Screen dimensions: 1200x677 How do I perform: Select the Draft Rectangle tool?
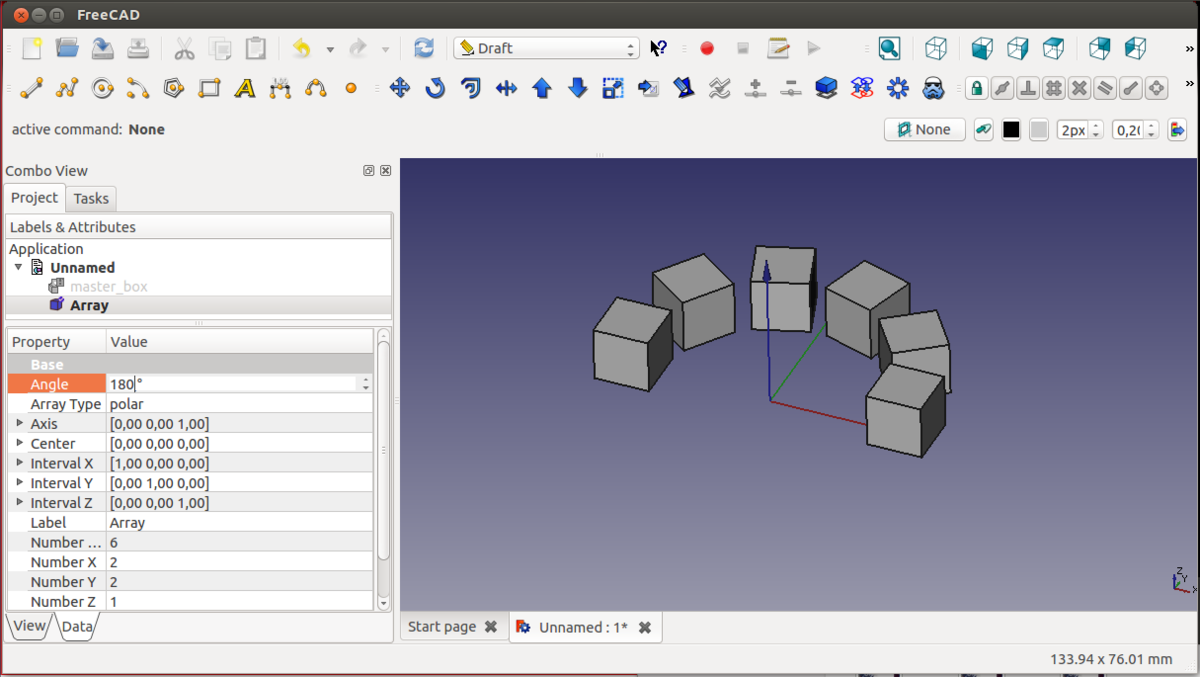(x=209, y=88)
